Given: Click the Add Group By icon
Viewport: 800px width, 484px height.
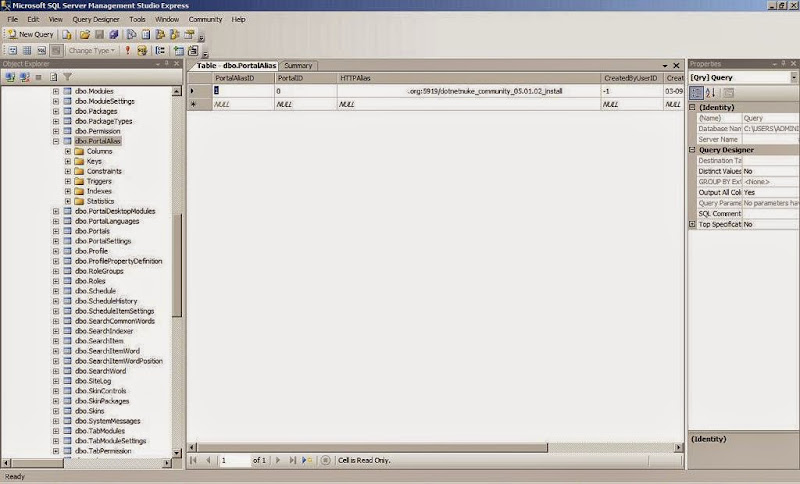Looking at the screenshot, I should 160,50.
